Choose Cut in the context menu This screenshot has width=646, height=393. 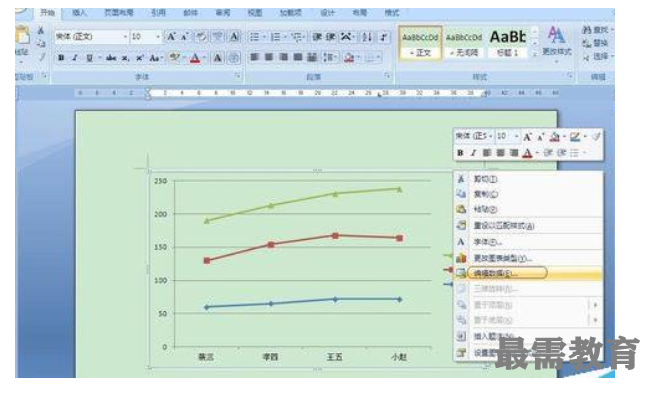coord(528,179)
